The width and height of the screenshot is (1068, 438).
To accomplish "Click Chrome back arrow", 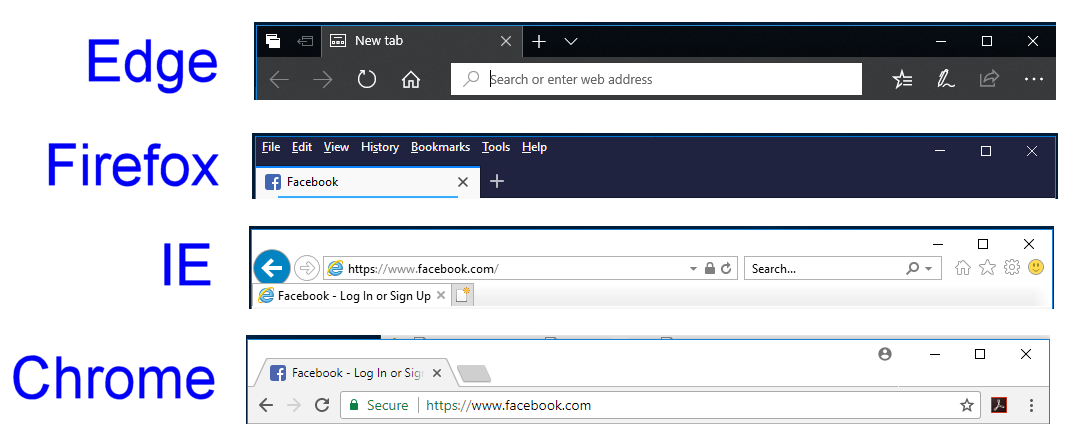I will tap(266, 406).
